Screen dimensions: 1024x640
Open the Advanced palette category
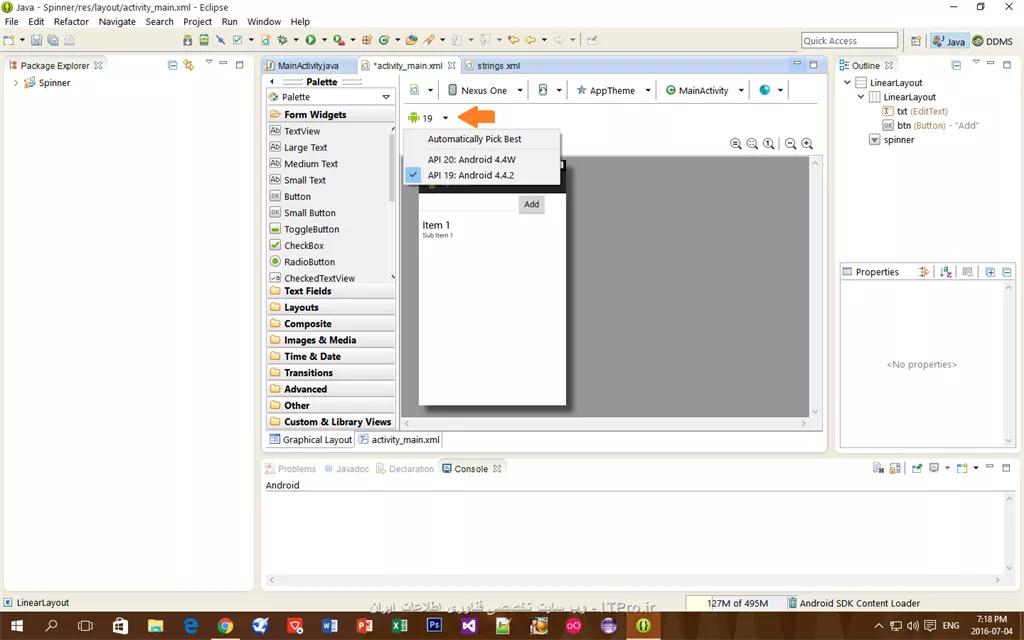(330, 389)
